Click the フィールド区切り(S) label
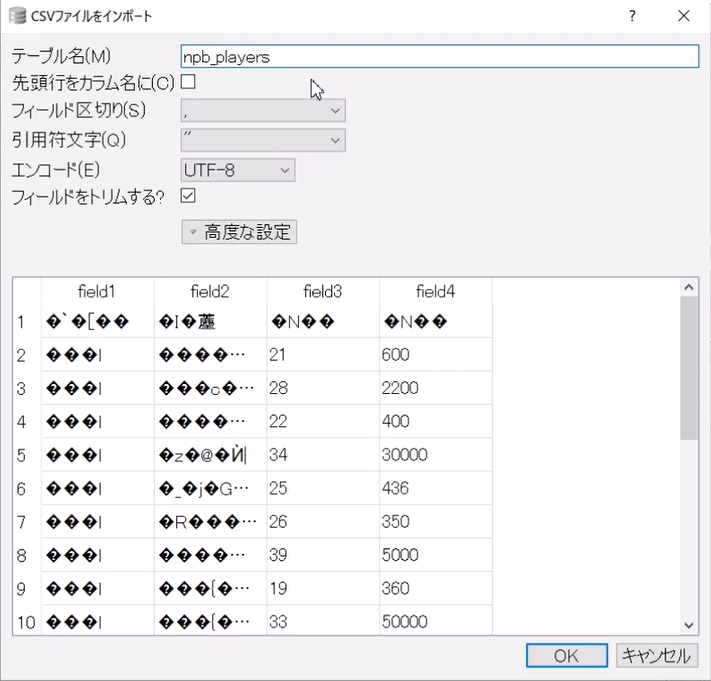Viewport: 711px width, 681px height. coord(79,111)
